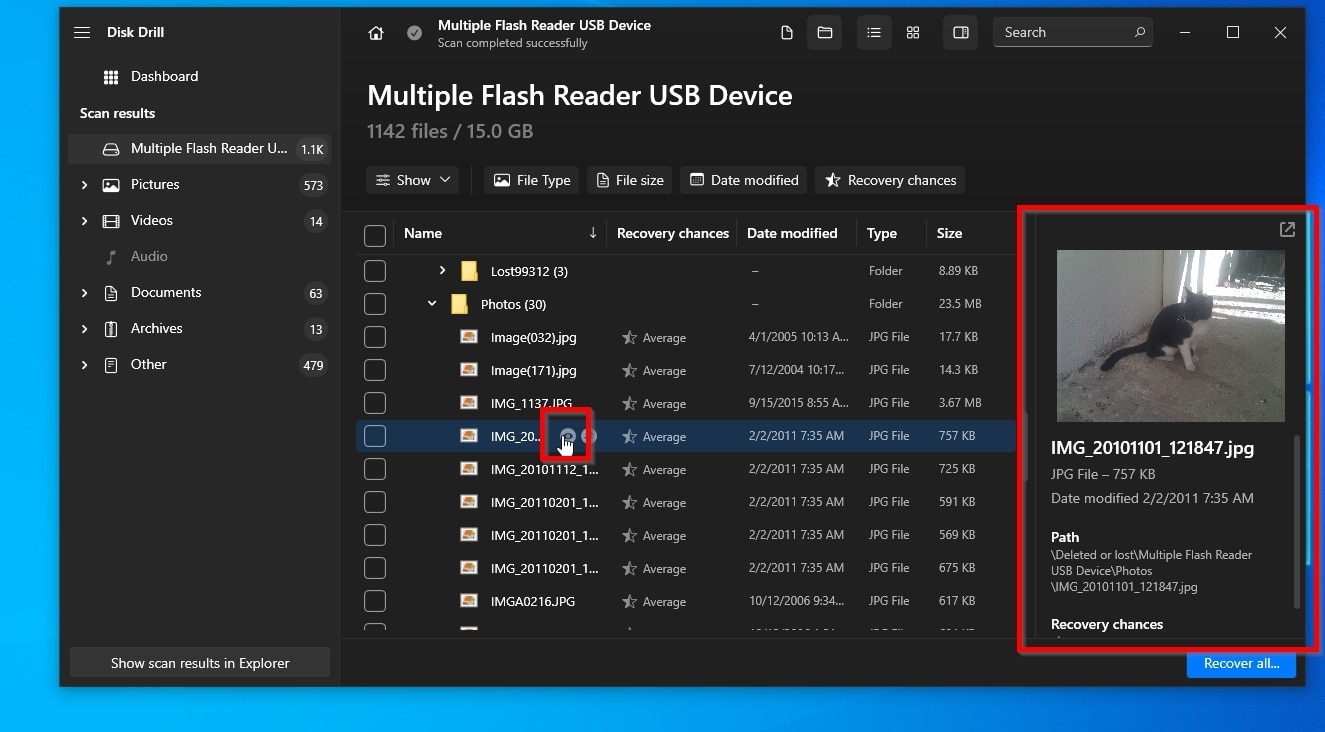The height and width of the screenshot is (732, 1325).
Task: Click the Lost99312 folder icon
Action: click(x=469, y=271)
